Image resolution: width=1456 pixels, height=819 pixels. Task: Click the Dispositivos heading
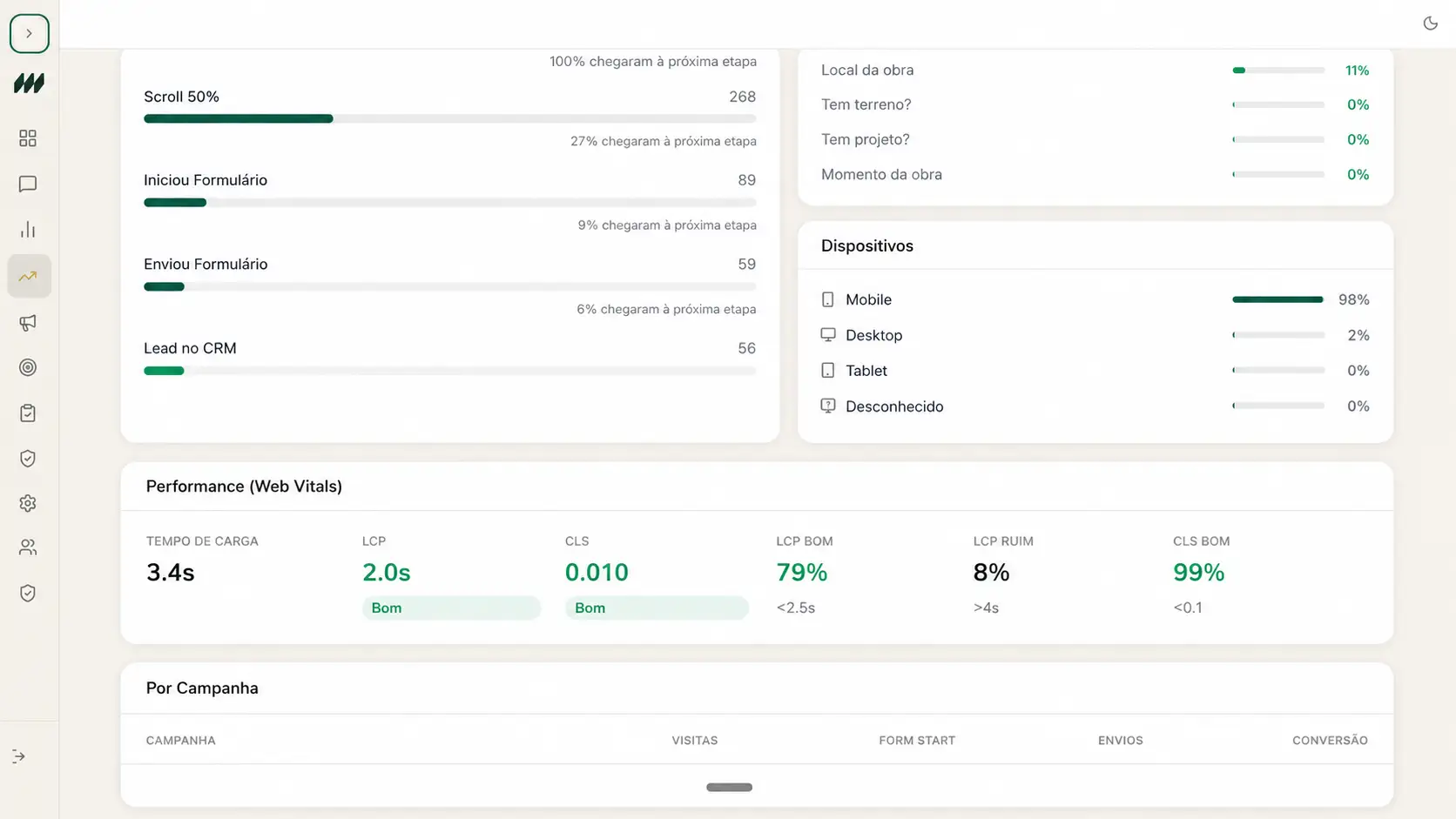(867, 246)
